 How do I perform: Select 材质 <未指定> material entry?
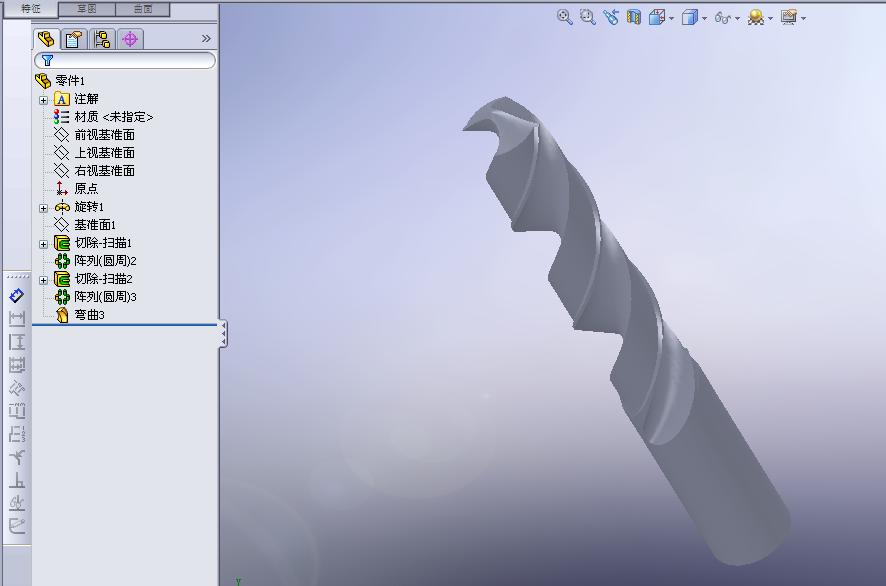click(x=103, y=117)
